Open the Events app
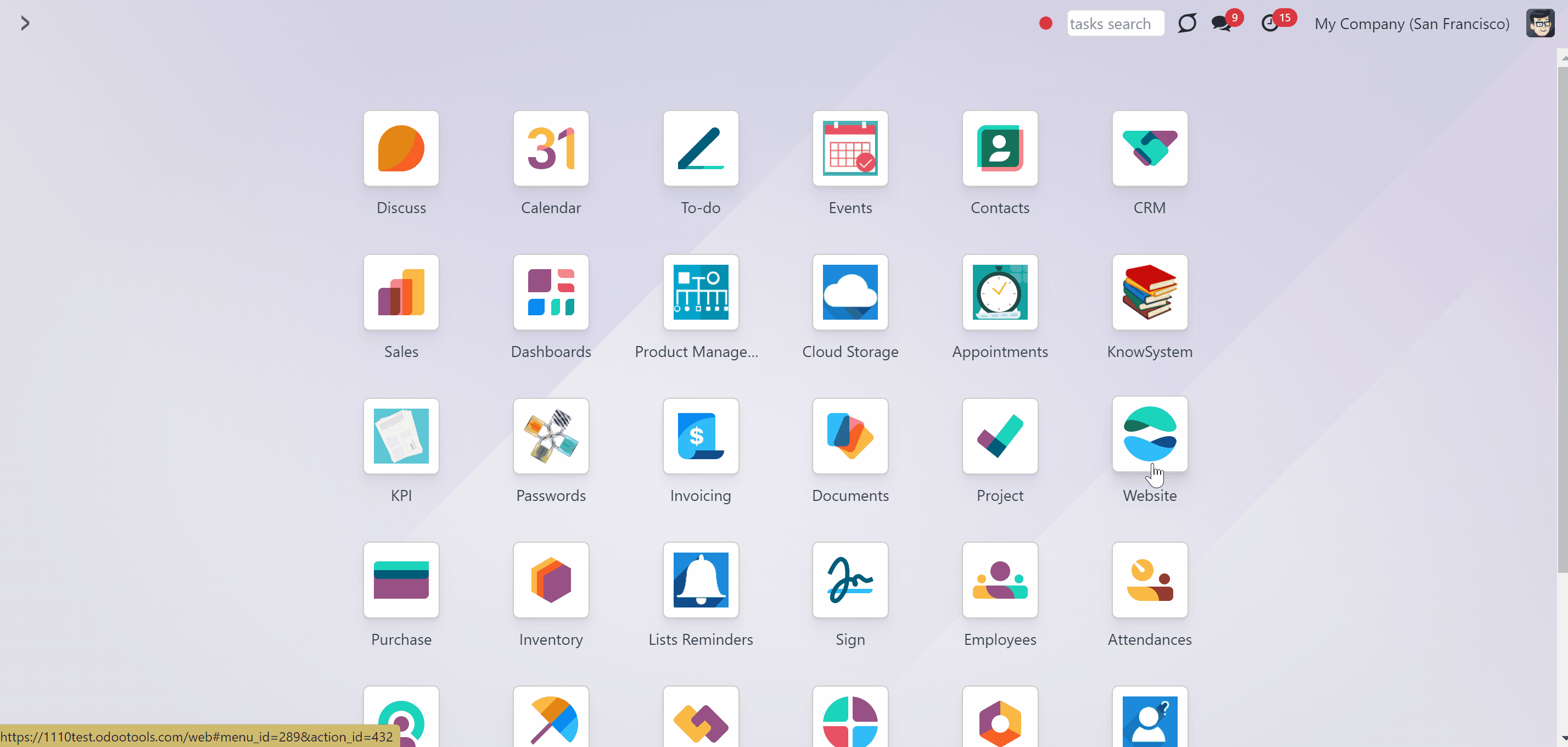This screenshot has height=747, width=1568. point(850,148)
